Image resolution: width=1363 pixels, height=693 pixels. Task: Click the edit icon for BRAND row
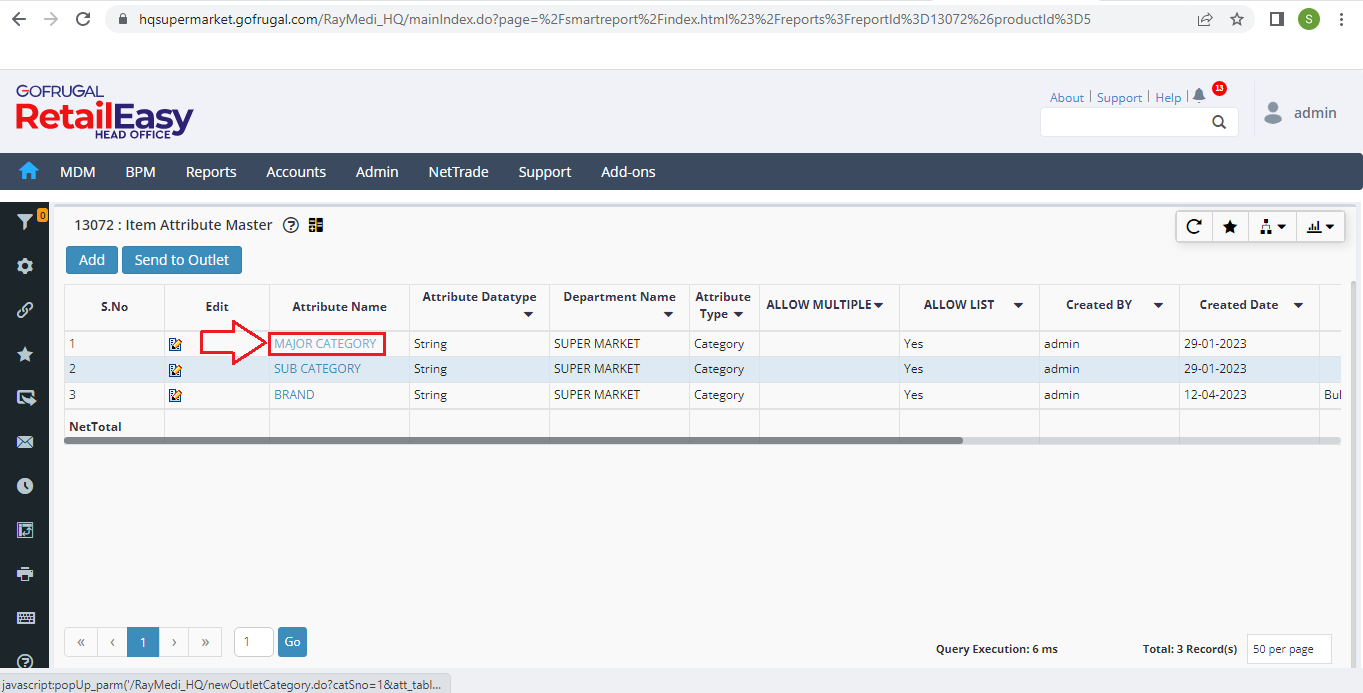point(176,395)
